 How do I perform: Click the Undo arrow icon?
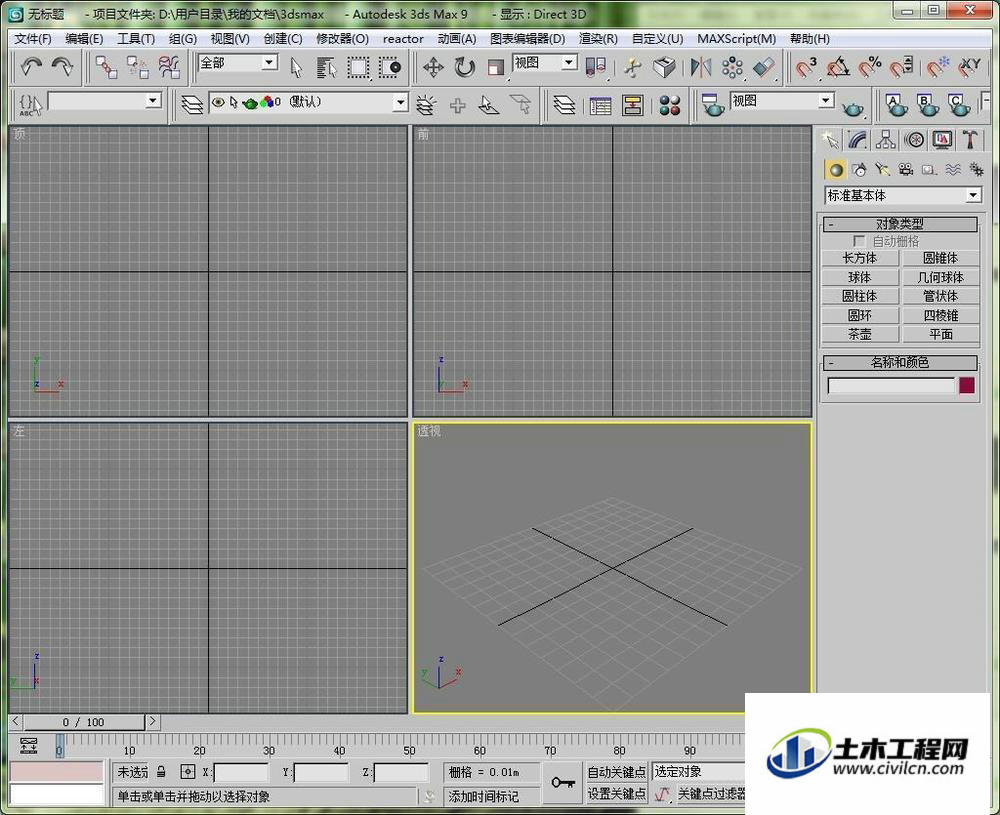coord(31,66)
